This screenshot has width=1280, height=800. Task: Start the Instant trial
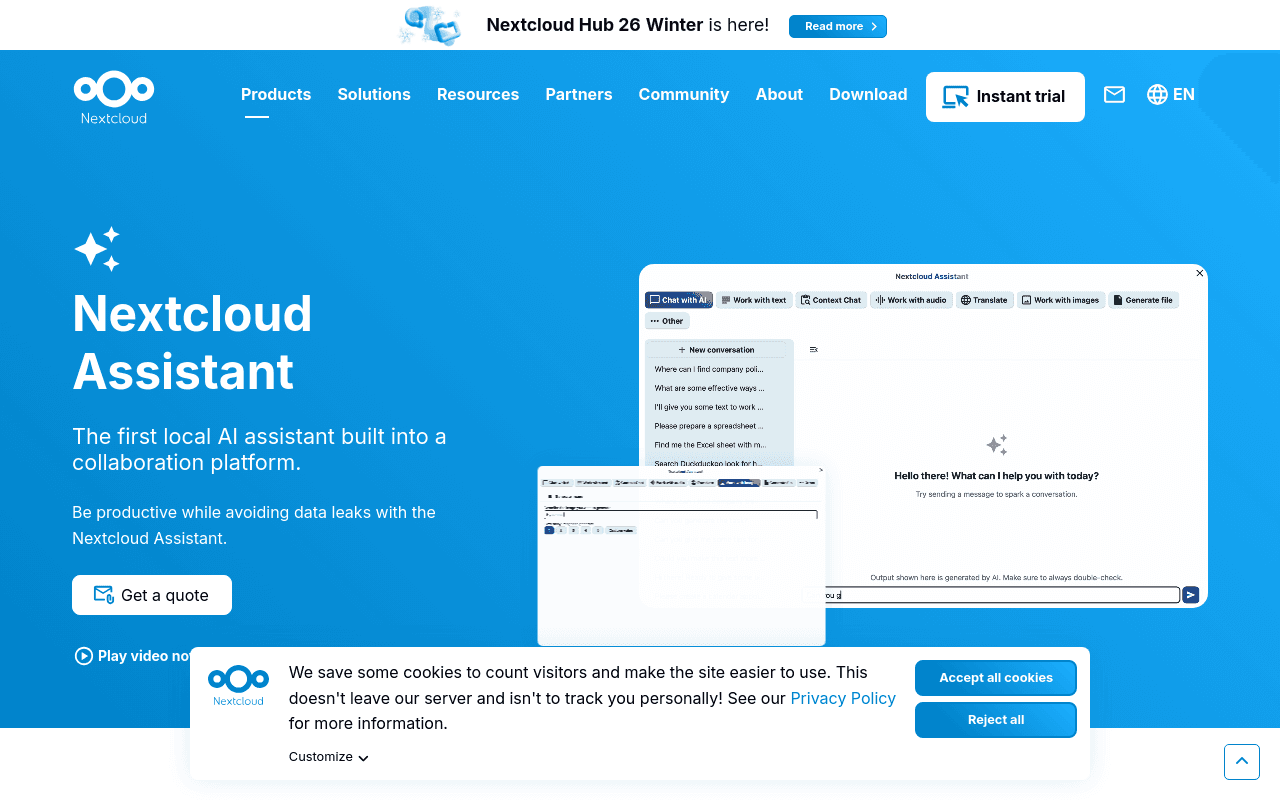1005,97
